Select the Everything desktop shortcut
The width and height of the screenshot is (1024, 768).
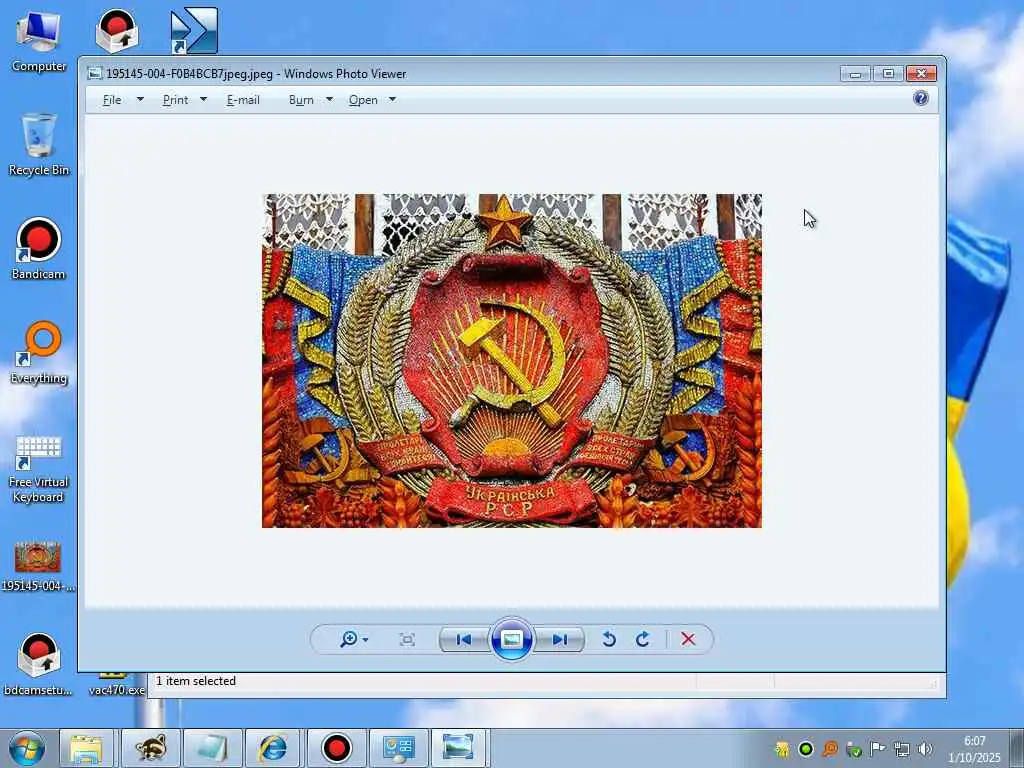click(x=39, y=353)
